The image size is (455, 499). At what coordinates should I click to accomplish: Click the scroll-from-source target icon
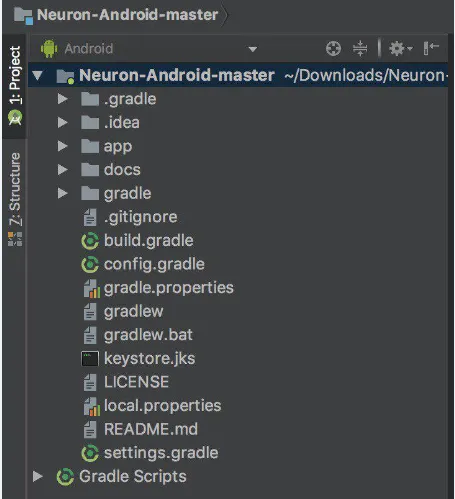point(333,49)
